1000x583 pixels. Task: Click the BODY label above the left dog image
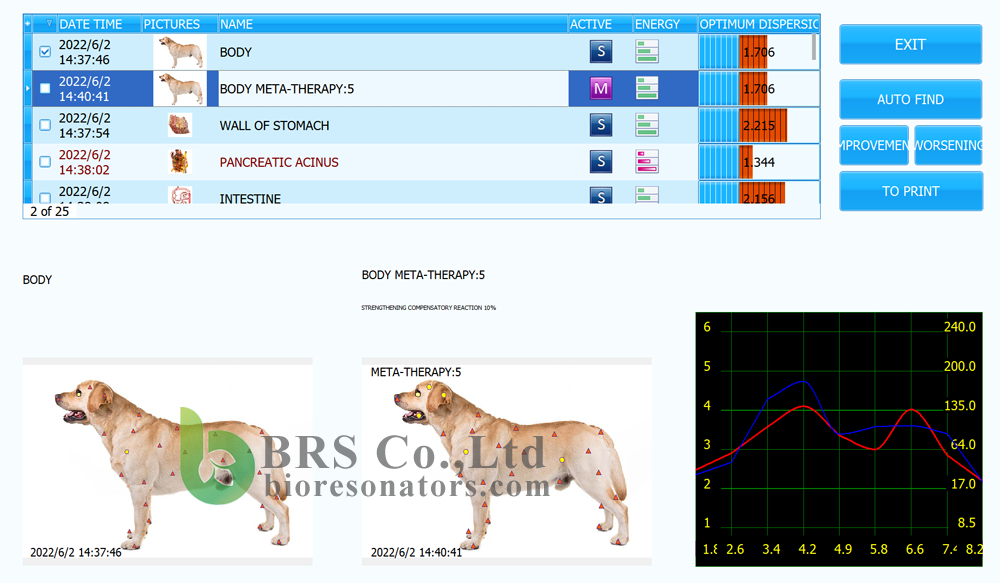pos(37,280)
